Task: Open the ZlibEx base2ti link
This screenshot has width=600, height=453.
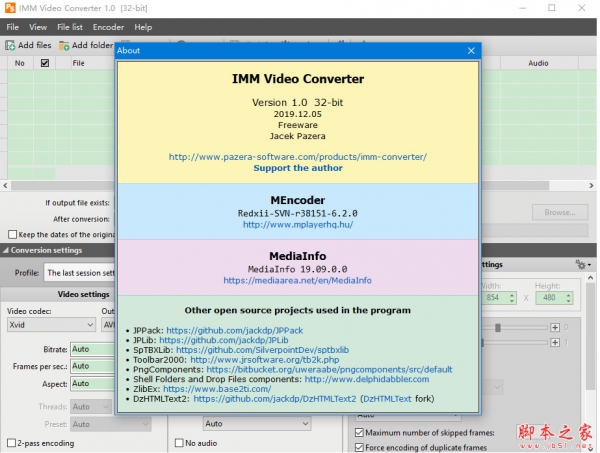Action: coord(217,389)
